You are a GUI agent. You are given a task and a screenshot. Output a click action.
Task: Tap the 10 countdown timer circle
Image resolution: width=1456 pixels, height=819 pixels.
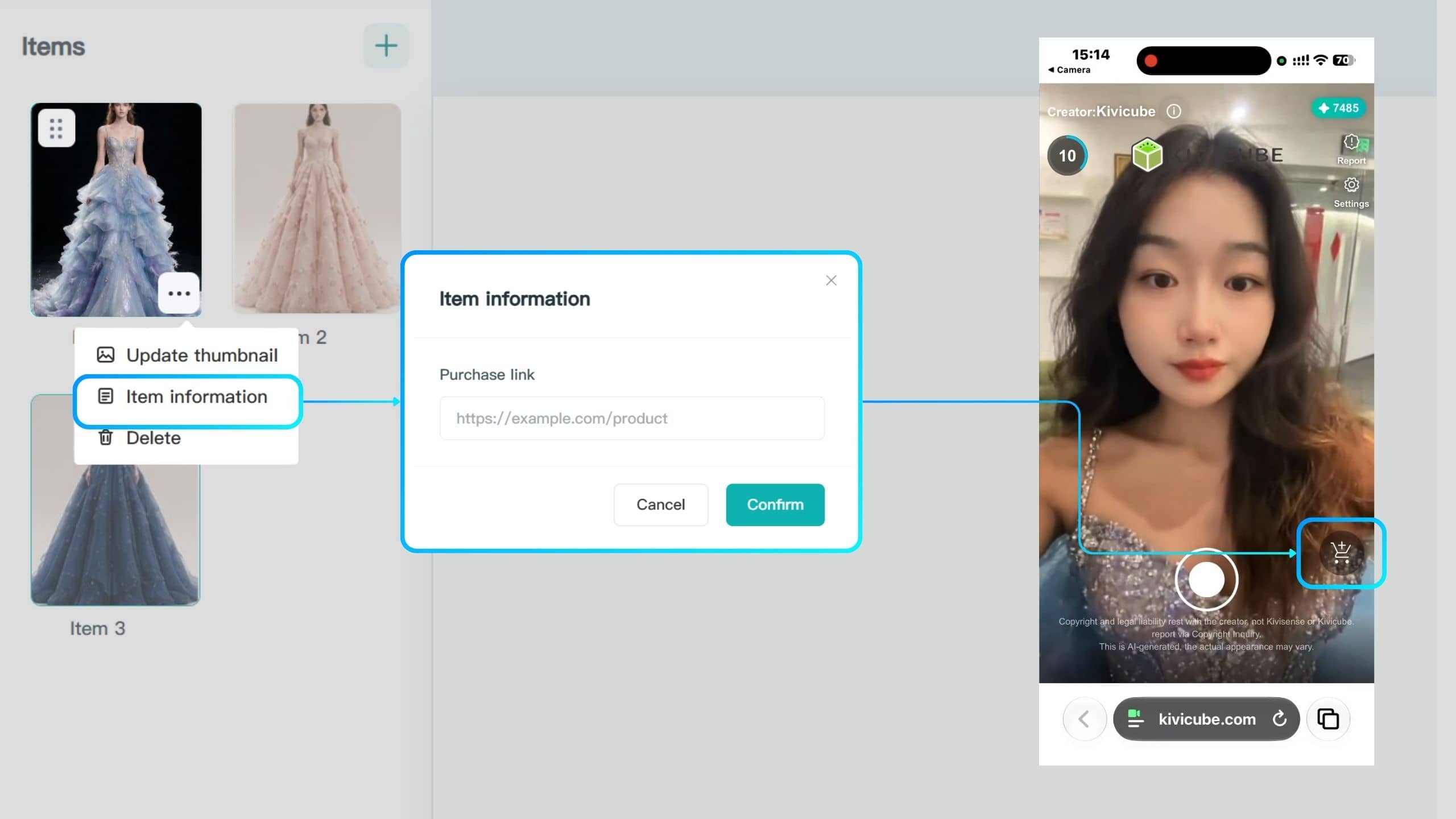coord(1067,155)
